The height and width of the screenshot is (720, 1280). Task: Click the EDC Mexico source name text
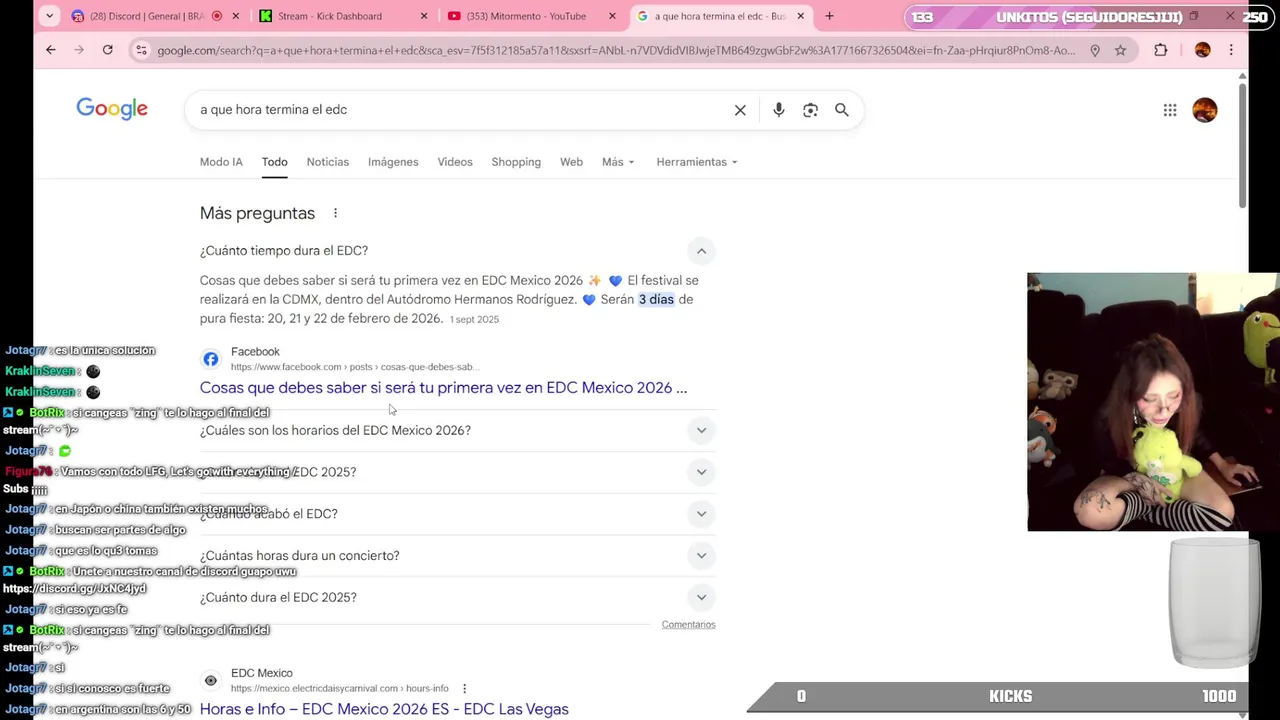pyautogui.click(x=262, y=674)
